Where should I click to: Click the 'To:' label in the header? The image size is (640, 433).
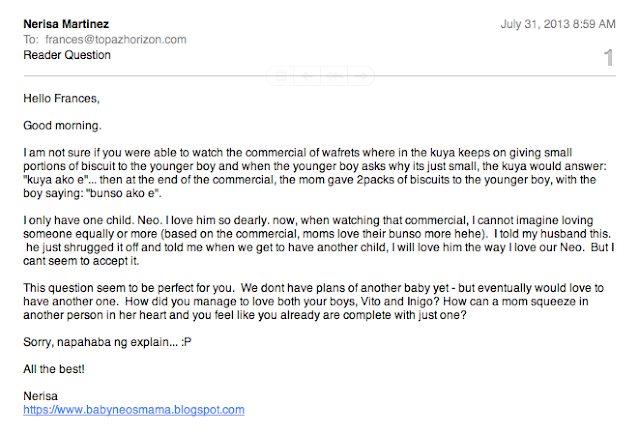point(31,40)
